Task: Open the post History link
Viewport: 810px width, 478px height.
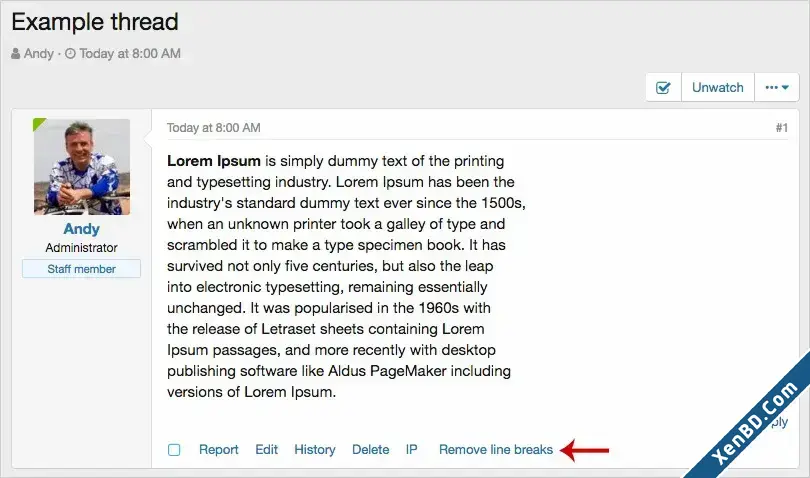Action: click(x=315, y=450)
